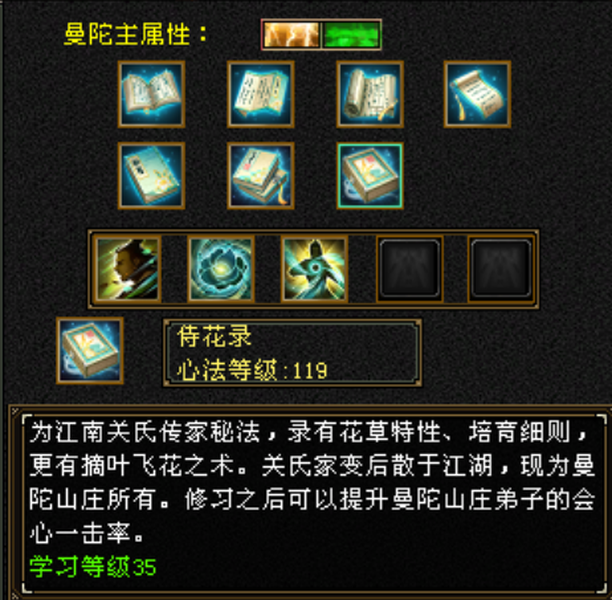The height and width of the screenshot is (600, 612).
Task: Click the folded pamphlet manual icon
Action: click(260, 94)
